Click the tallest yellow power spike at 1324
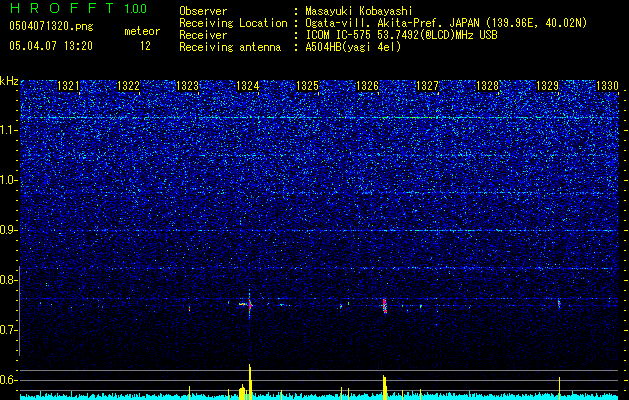The width and height of the screenshot is (629, 400). [250, 382]
